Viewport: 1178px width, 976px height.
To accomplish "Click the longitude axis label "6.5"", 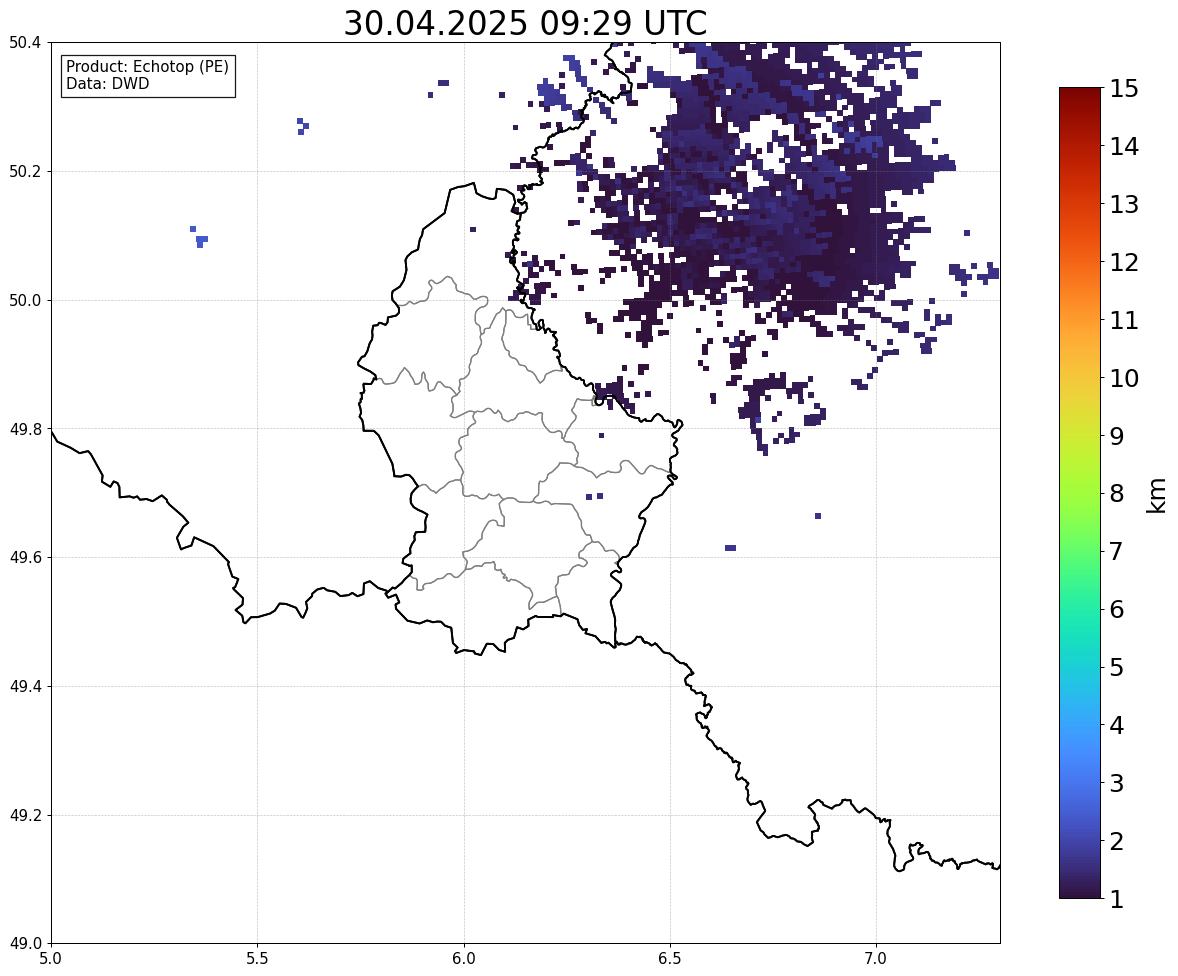I will 670,959.
